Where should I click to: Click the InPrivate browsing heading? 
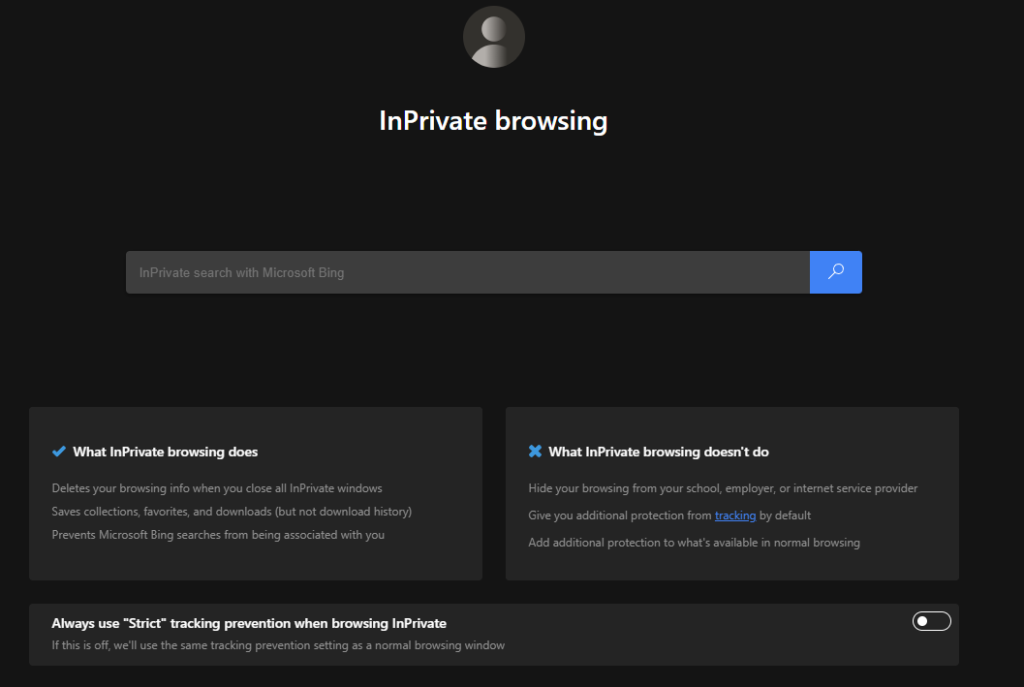[x=493, y=121]
